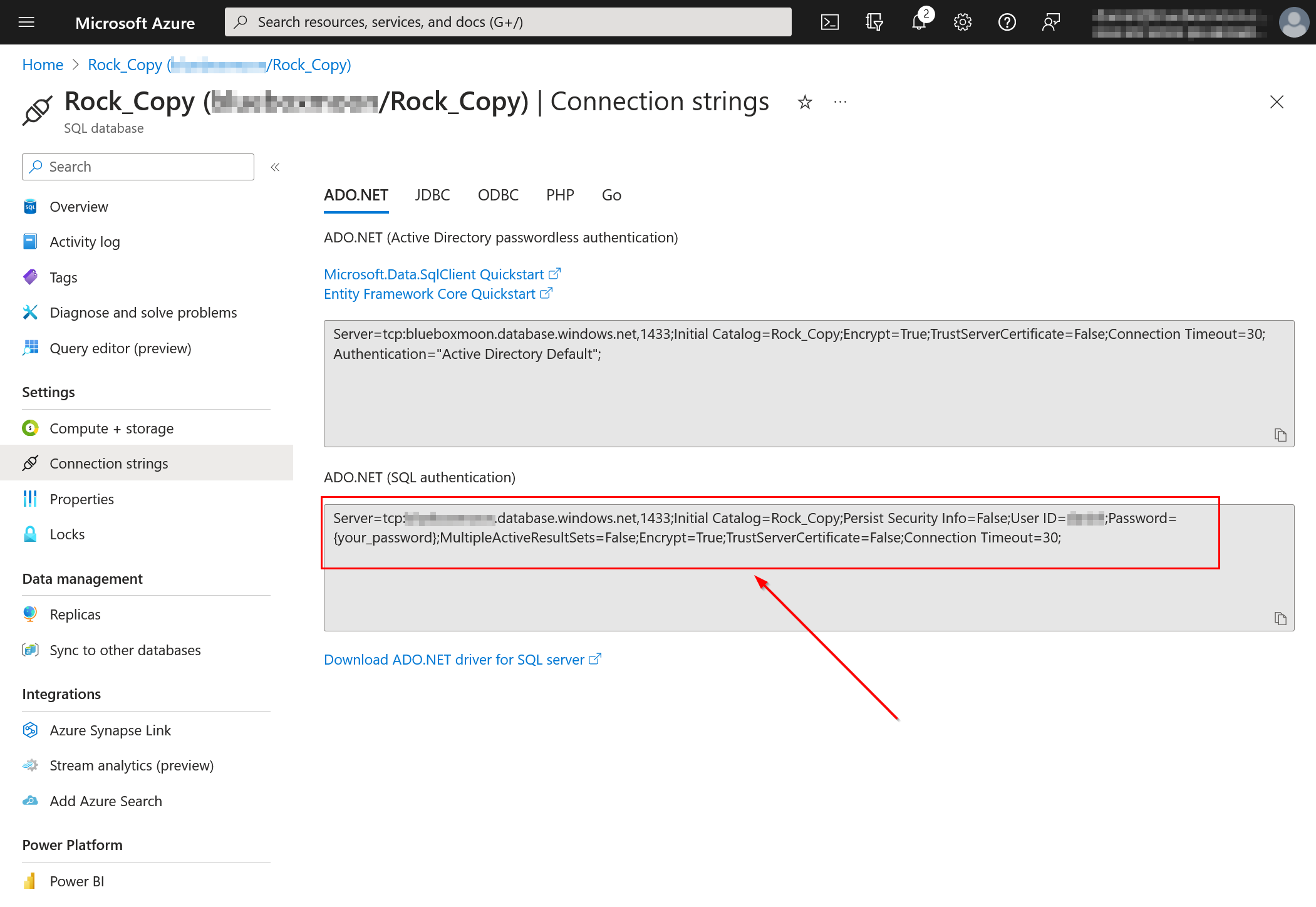The image size is (1316, 907).
Task: Open Cloud Shell from top bar
Action: coord(829,23)
